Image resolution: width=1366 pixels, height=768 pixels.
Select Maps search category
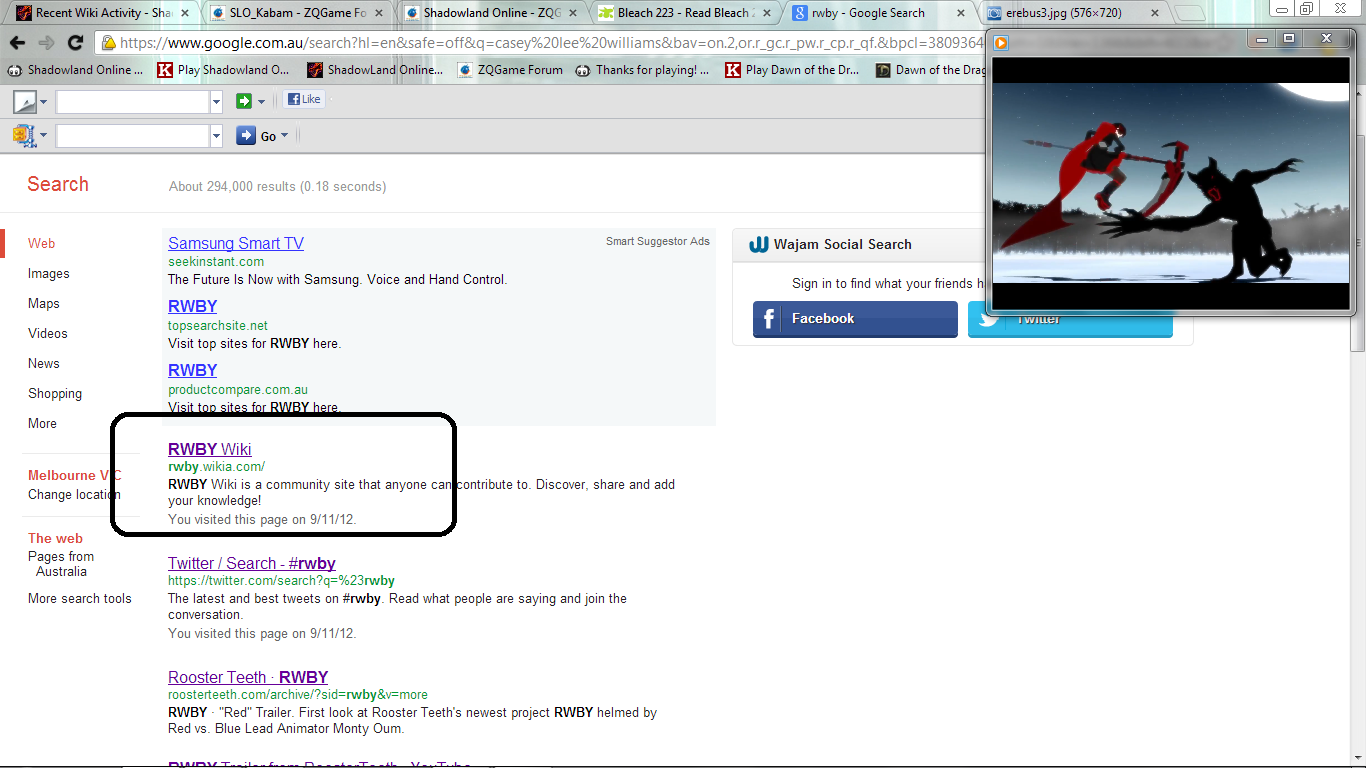44,303
